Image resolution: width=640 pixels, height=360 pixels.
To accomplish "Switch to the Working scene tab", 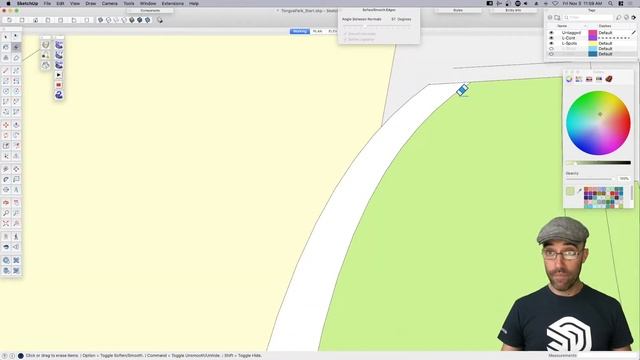I will pos(300,31).
